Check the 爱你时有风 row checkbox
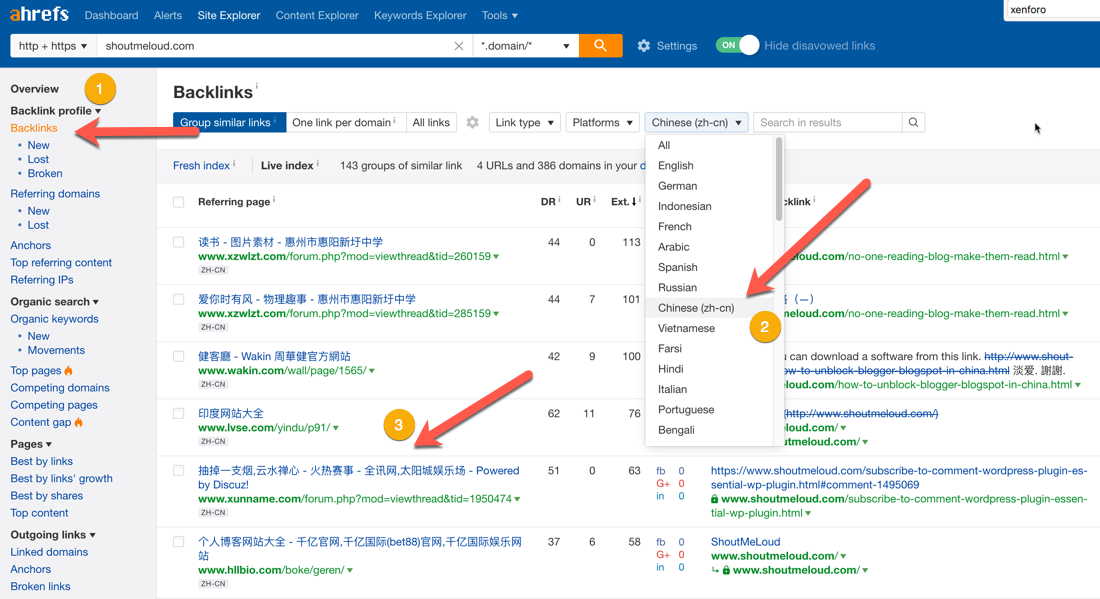The height and width of the screenshot is (599, 1100). (179, 300)
